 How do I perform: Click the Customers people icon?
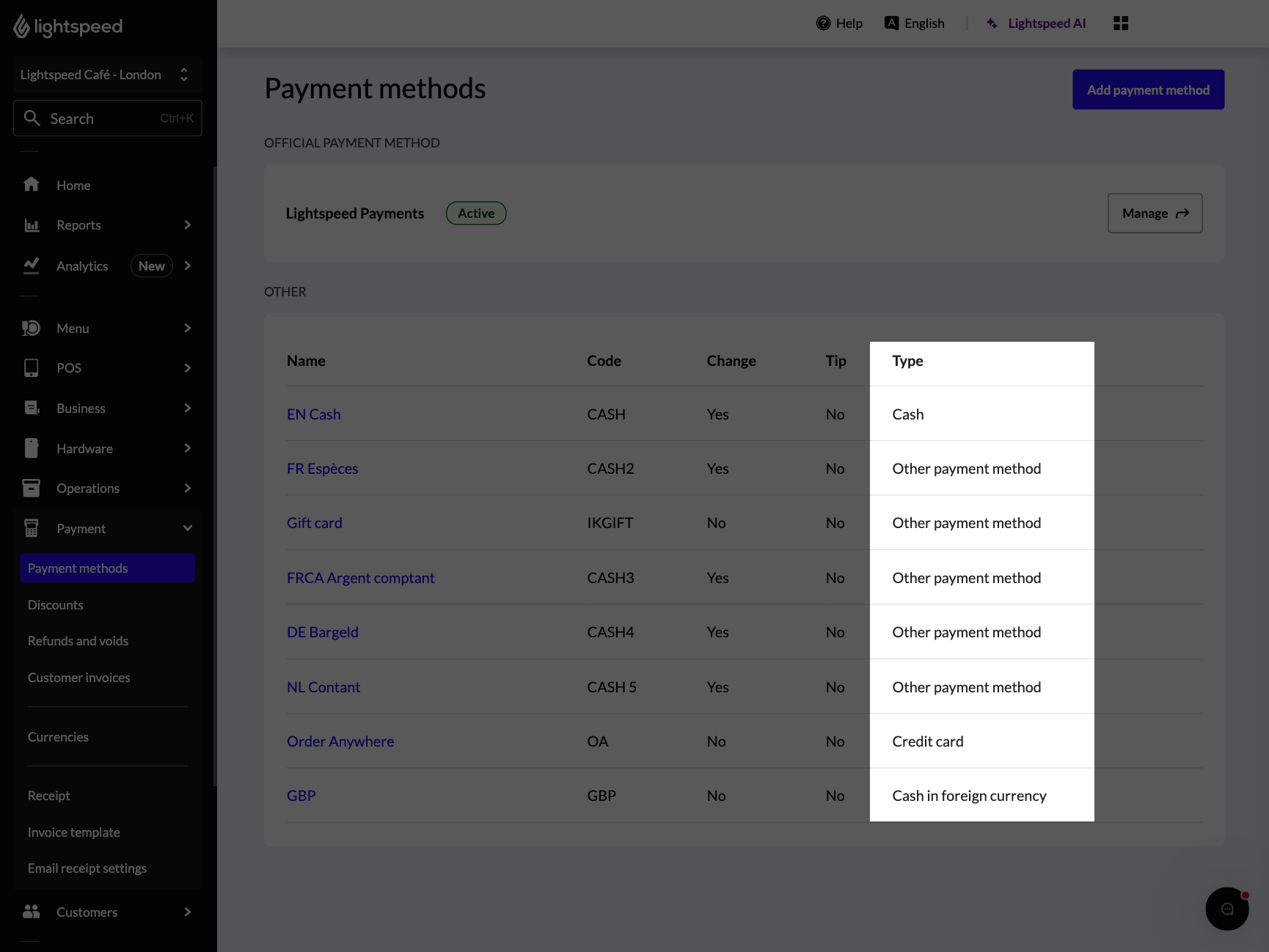pyautogui.click(x=31, y=912)
